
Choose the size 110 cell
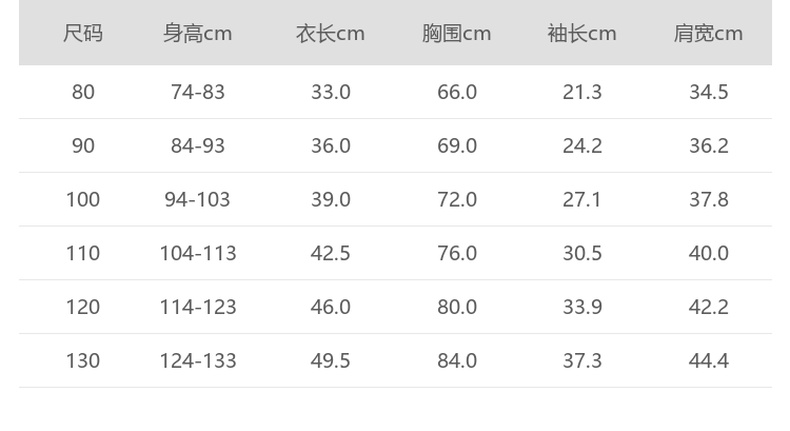click(83, 253)
